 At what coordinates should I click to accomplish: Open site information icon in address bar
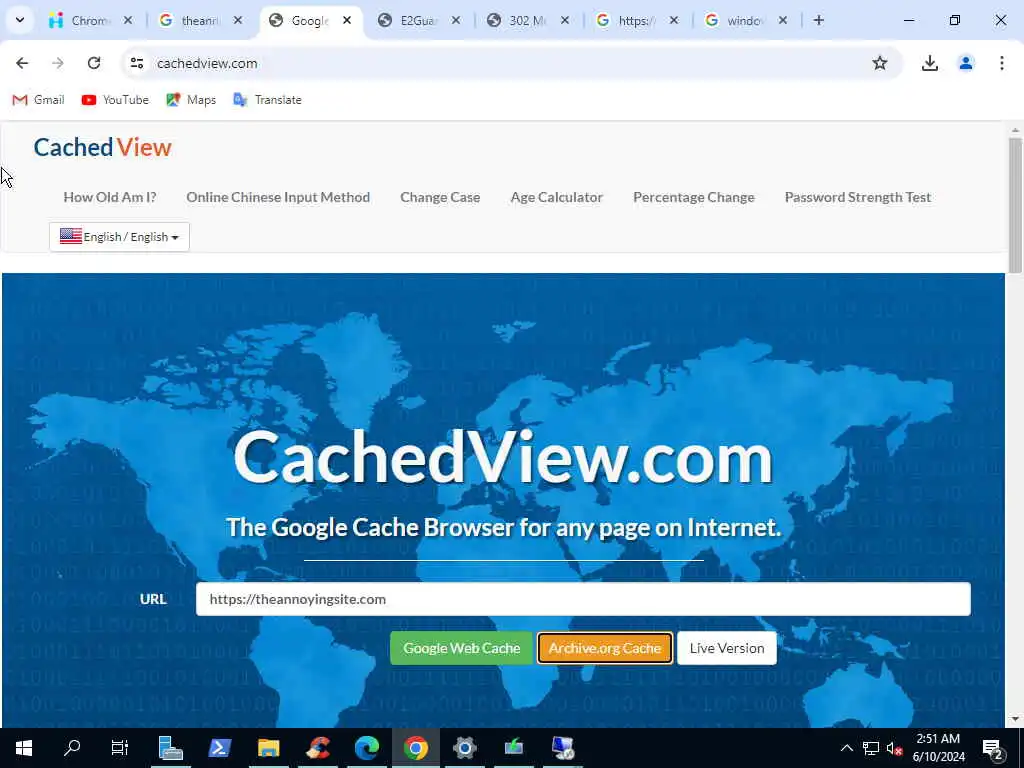[136, 63]
